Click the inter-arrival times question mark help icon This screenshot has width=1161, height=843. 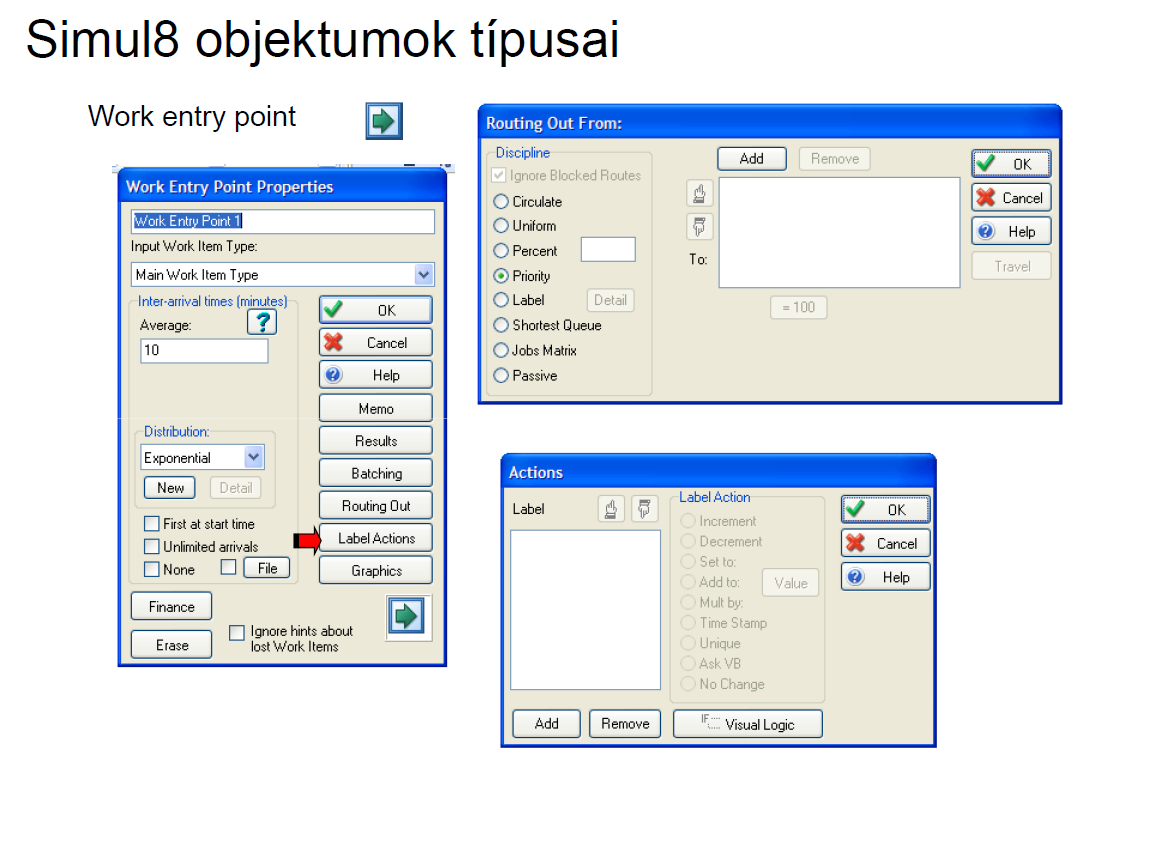click(x=262, y=322)
